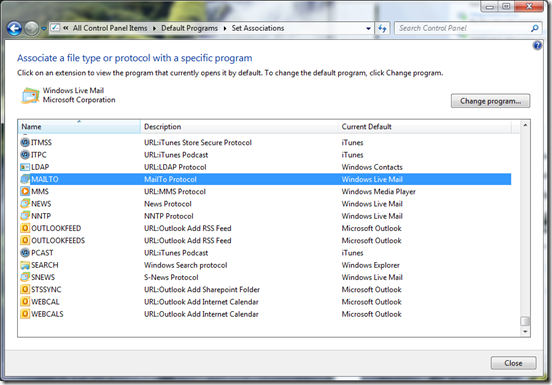The image size is (552, 385).
Task: Click the refresh button beside address bar
Action: pyautogui.click(x=382, y=29)
